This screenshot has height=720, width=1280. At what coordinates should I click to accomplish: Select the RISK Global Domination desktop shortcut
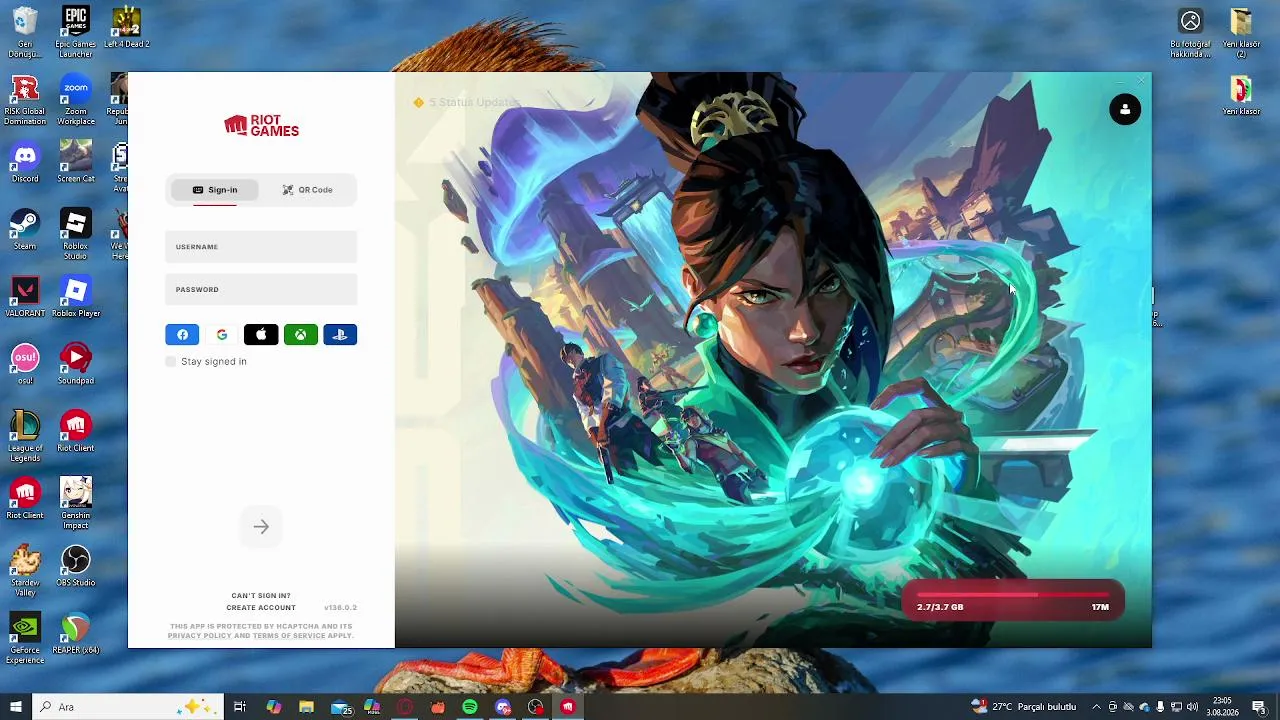25,100
